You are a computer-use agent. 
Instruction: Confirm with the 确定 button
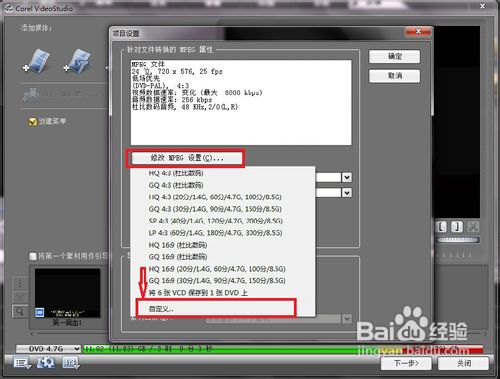point(394,57)
